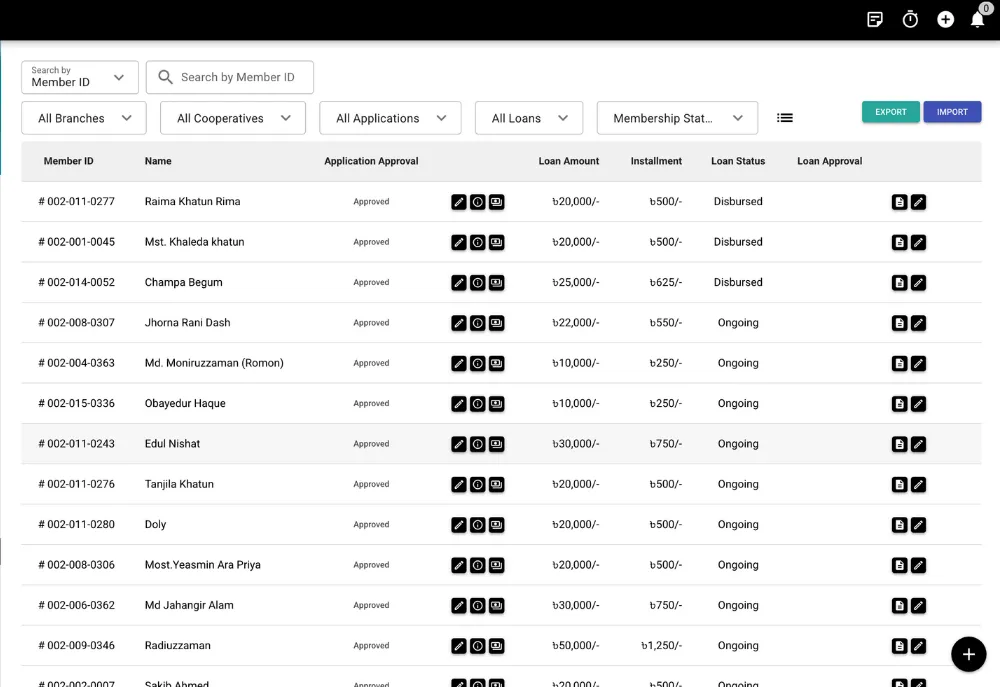The width and height of the screenshot is (1000, 687).
Task: Click the add circle icon in header
Action: coord(945,20)
